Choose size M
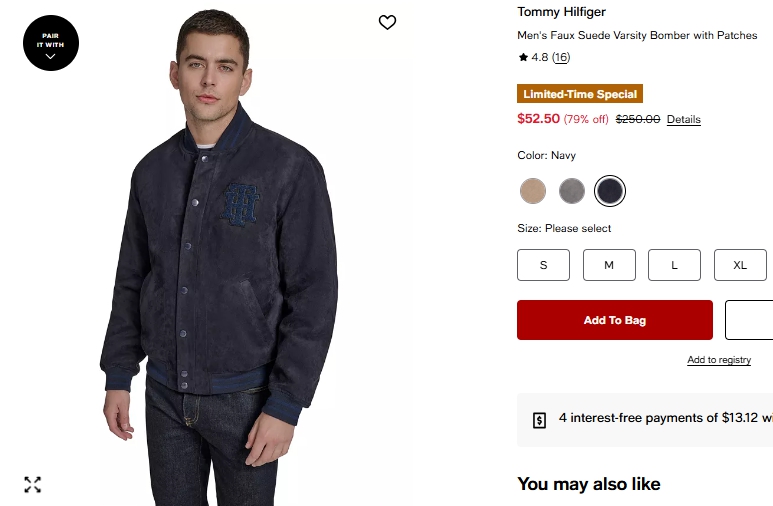Screen dimensions: 773x506 pos(609,265)
